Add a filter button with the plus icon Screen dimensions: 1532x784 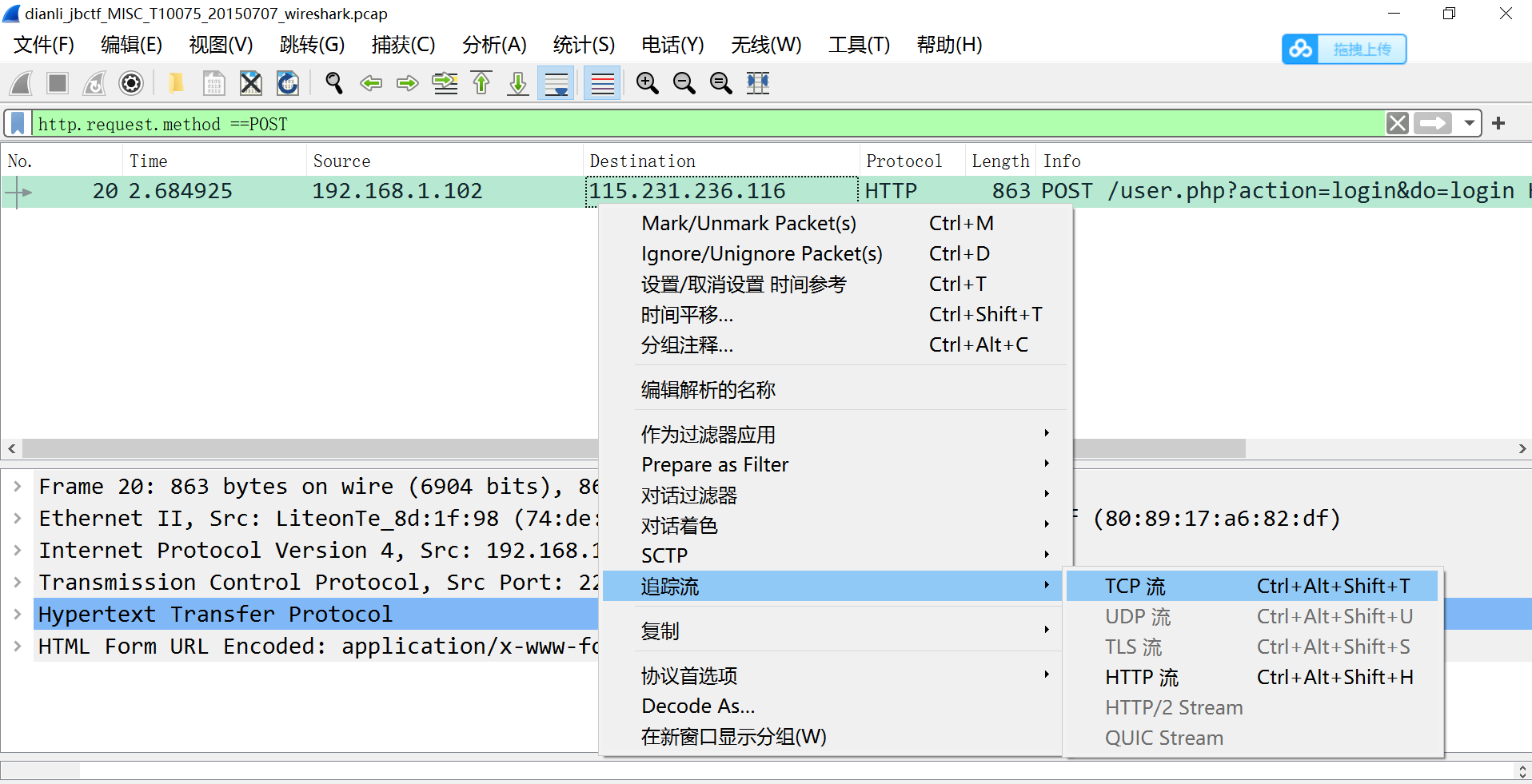pos(1498,124)
